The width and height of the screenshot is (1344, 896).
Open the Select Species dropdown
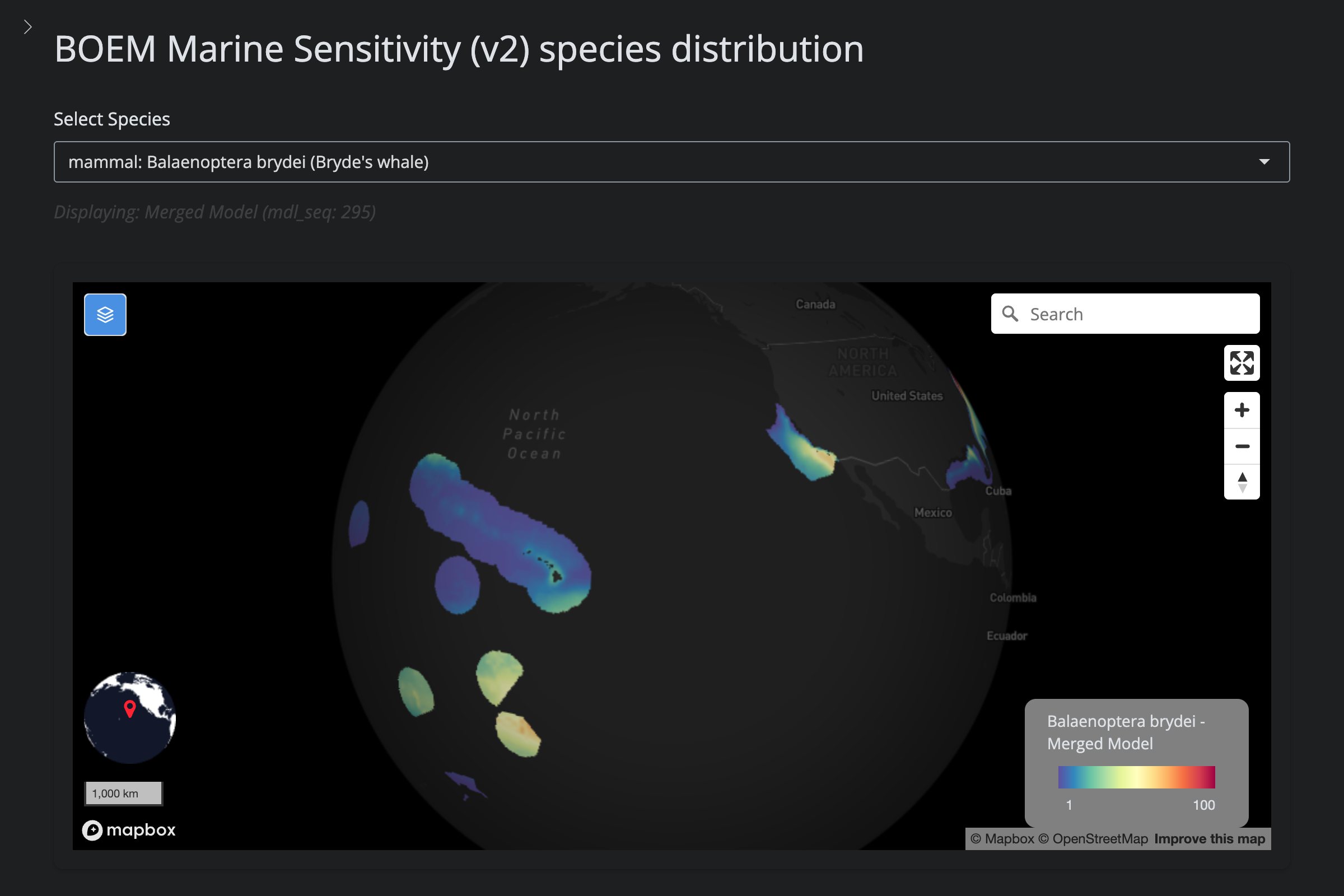(x=671, y=162)
